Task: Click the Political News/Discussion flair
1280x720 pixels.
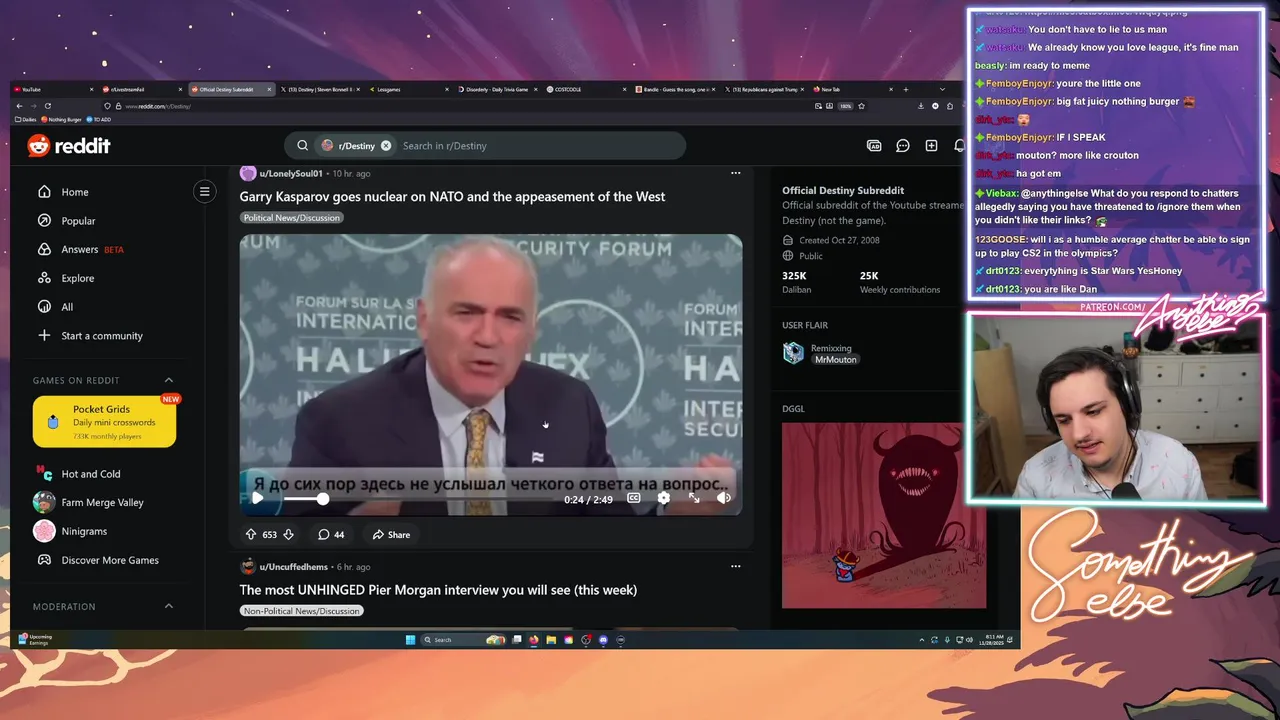Action: (292, 218)
